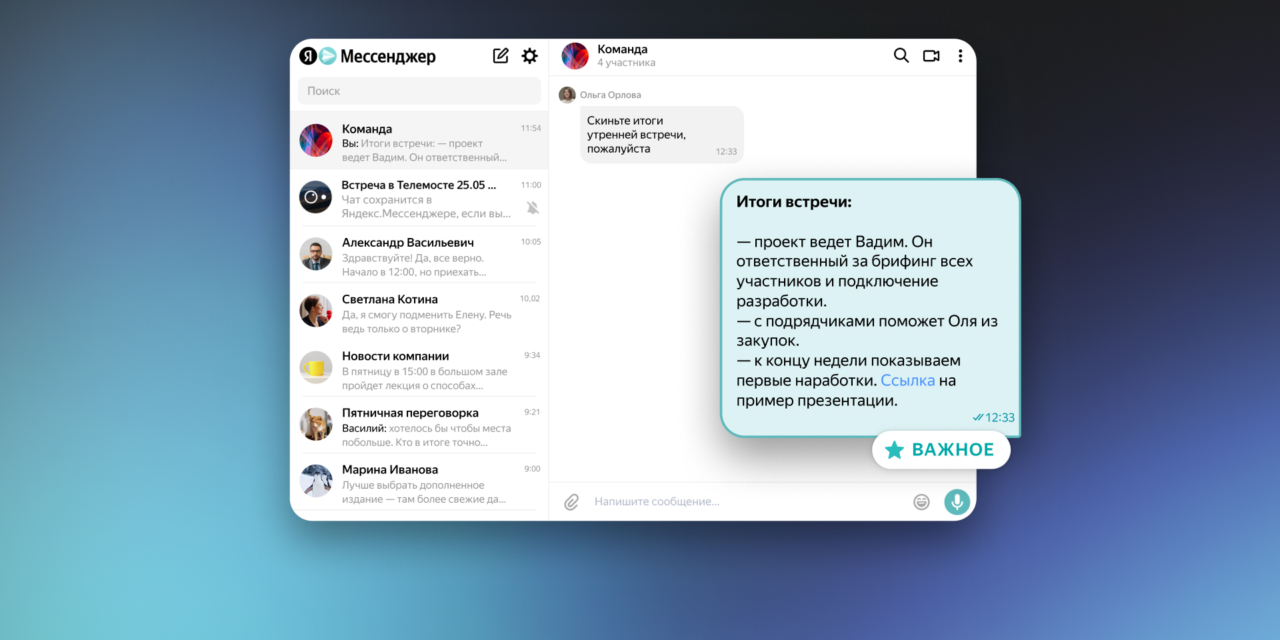Open the Пятничная переговорка chat name
Viewport: 1280px width, 640px height.
[x=410, y=413]
